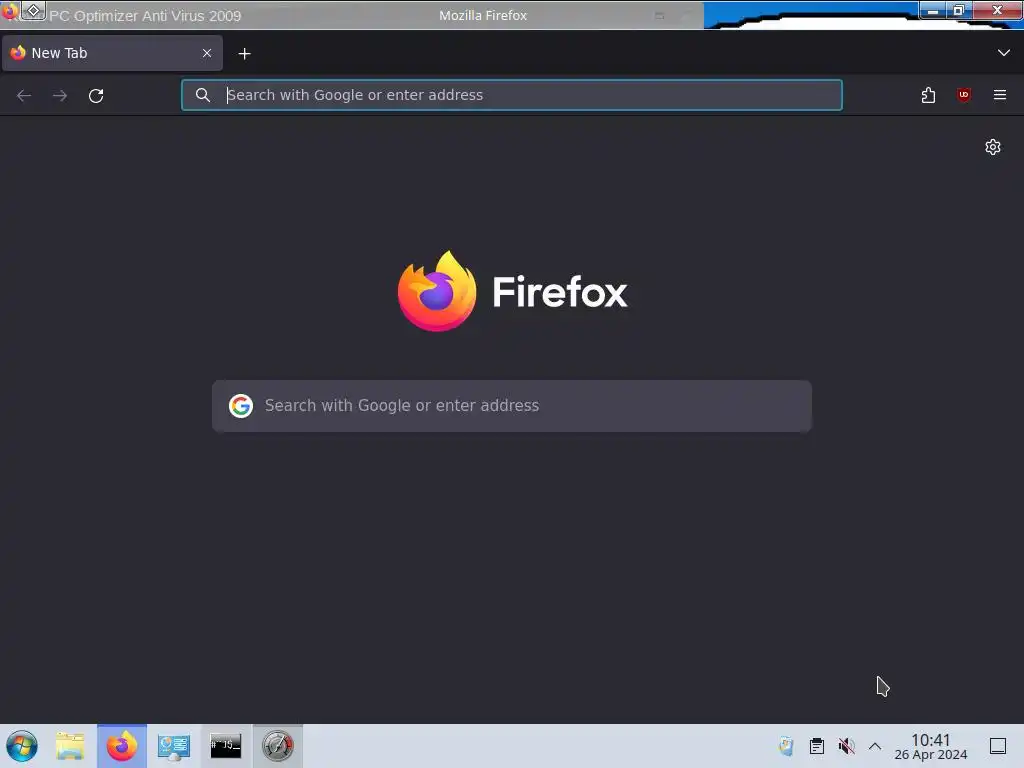The height and width of the screenshot is (768, 1024).
Task: Open the file manager taskbar icon
Action: pyautogui.click(x=70, y=746)
